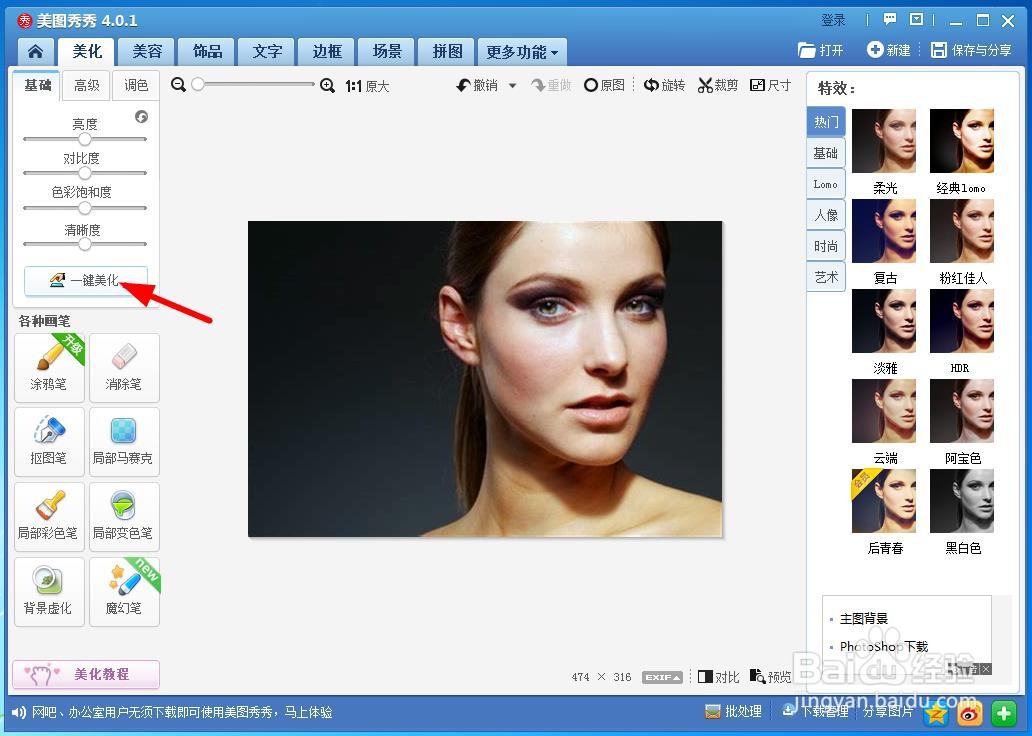
Task: Open the Weibo icon in status bar
Action: [969, 712]
